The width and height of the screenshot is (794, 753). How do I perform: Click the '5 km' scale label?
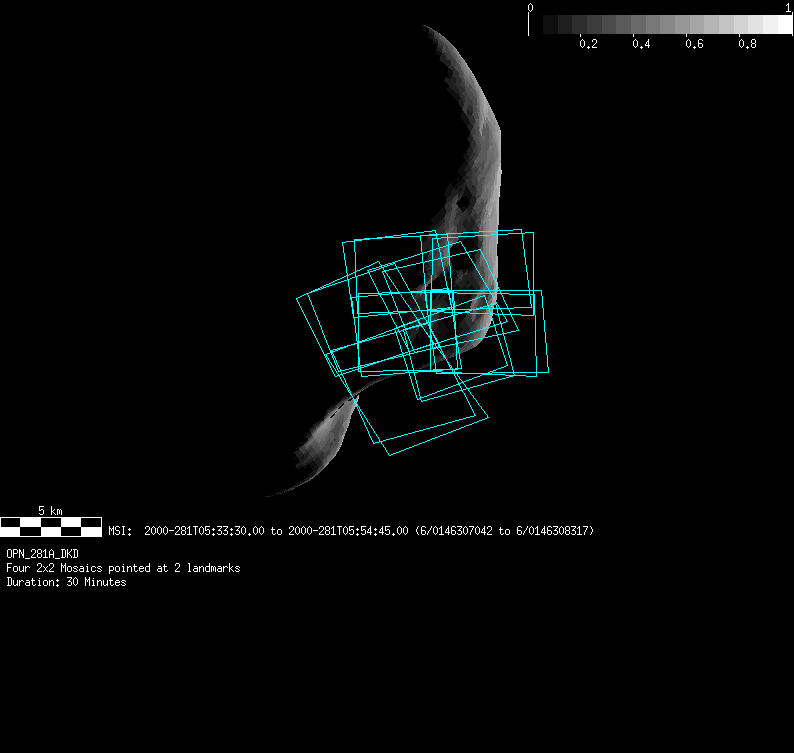[x=50, y=511]
